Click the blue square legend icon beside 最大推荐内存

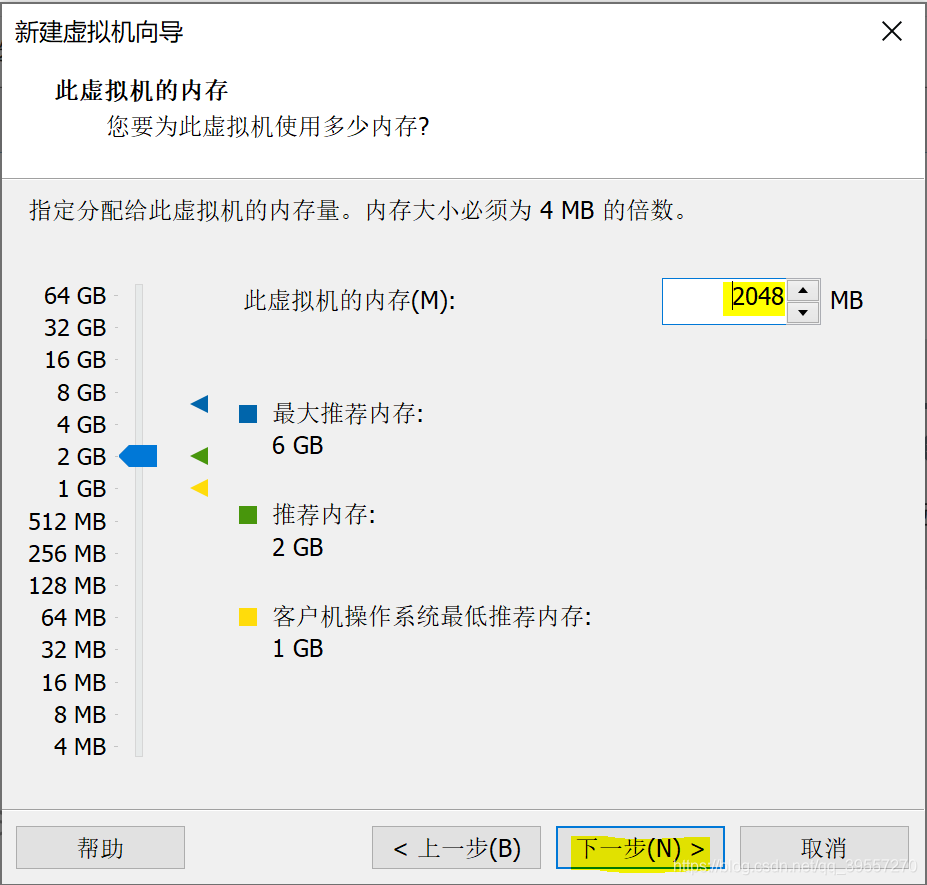[247, 413]
